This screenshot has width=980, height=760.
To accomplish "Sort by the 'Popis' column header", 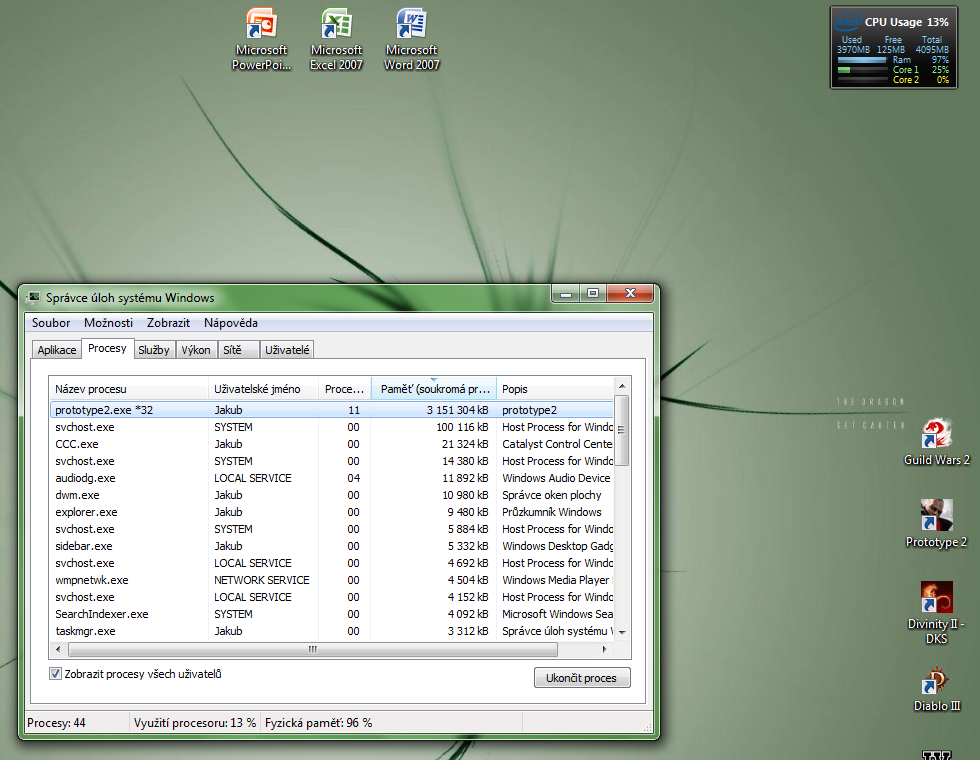I will pyautogui.click(x=555, y=389).
